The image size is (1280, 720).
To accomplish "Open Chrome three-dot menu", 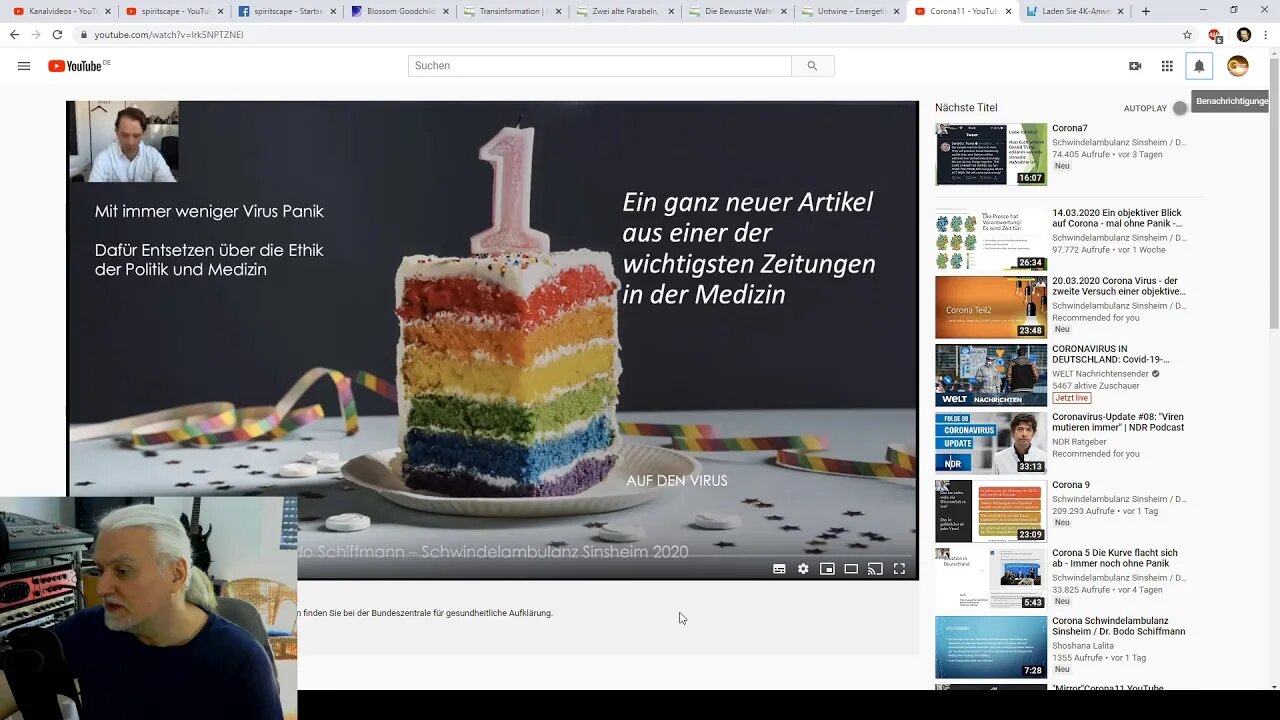I will (x=1266, y=34).
